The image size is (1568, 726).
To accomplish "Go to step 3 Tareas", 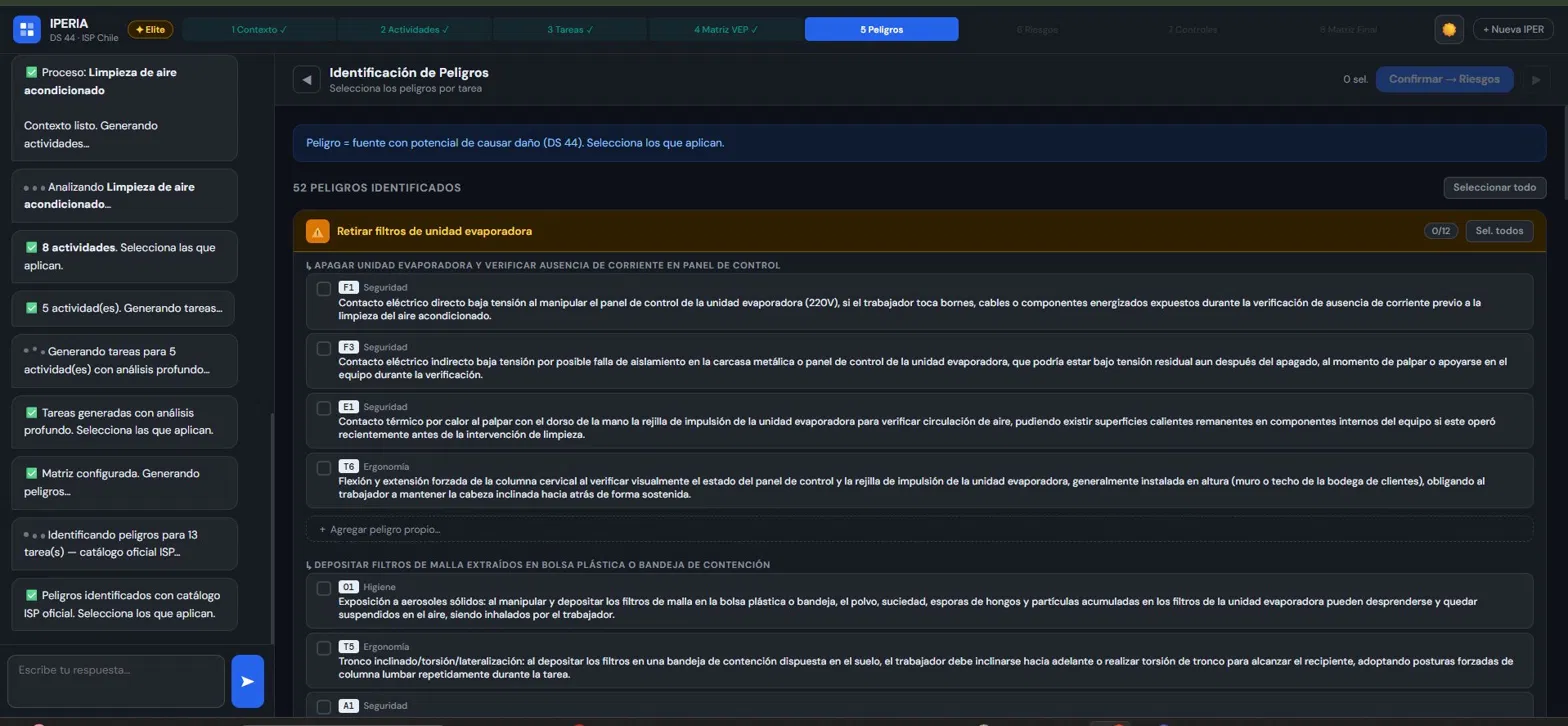I will click(x=570, y=30).
